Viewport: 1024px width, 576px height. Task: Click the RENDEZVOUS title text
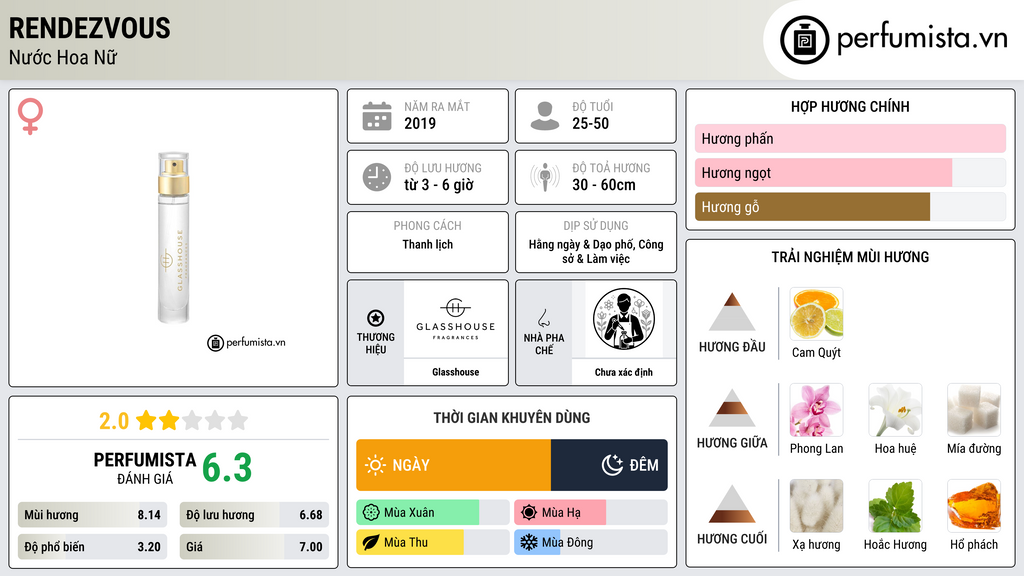[89, 29]
